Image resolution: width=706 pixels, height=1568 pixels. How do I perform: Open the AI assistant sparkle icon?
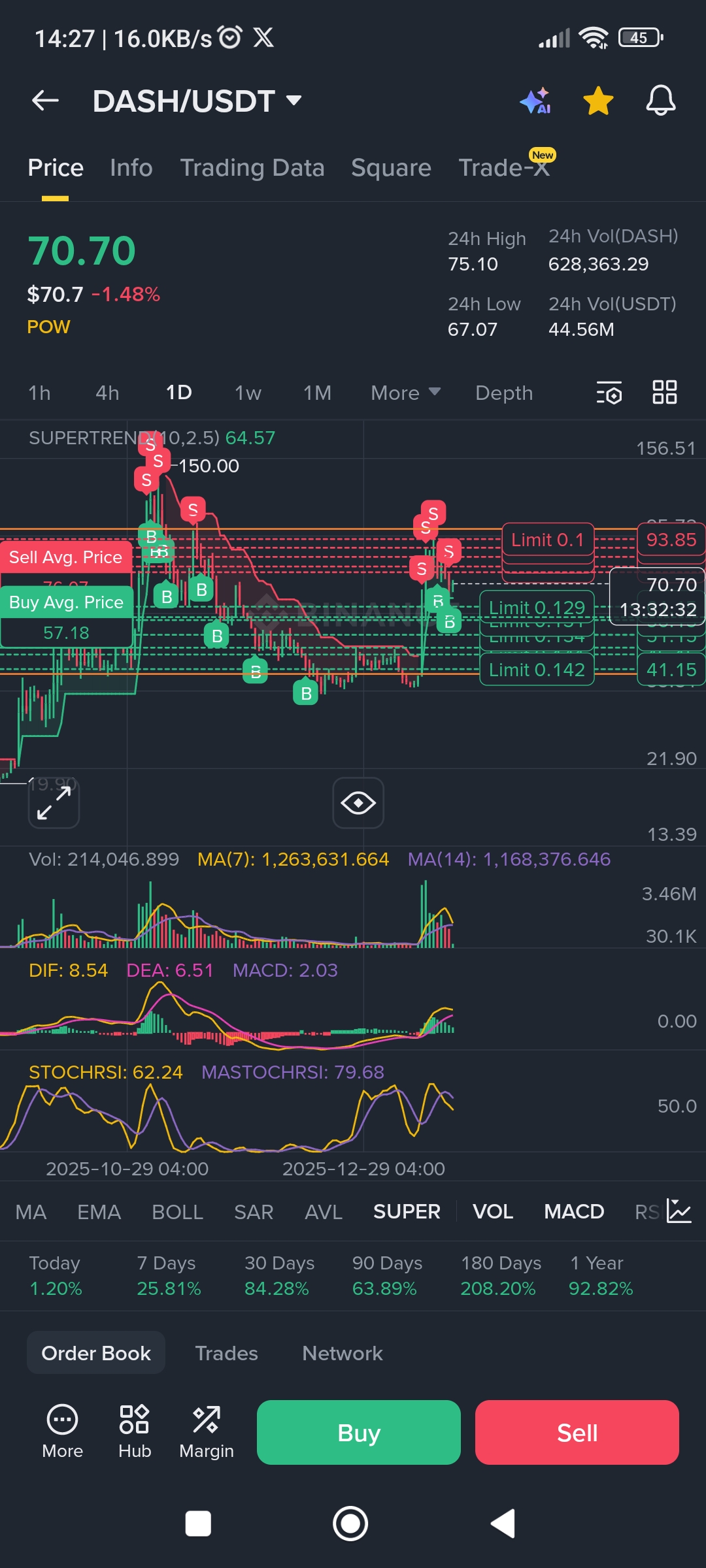tap(535, 101)
